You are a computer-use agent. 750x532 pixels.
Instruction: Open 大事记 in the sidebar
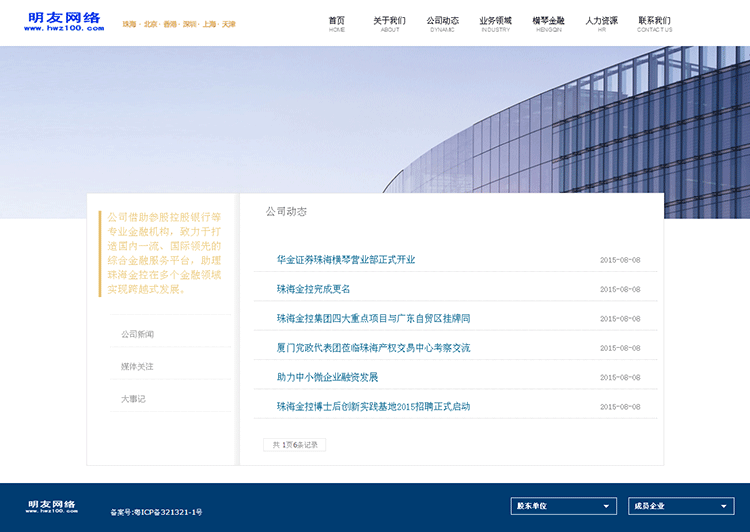pos(133,399)
